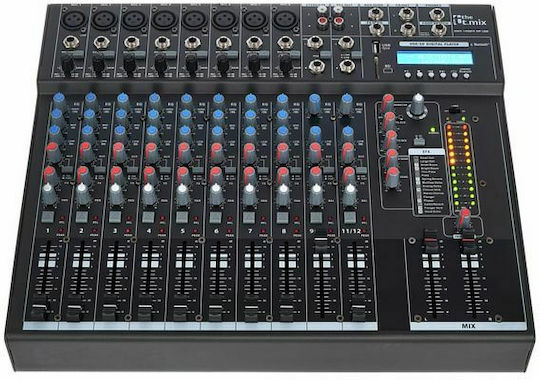
Task: Select the channel 6 quarter-inch line jack
Action: pos(223,43)
